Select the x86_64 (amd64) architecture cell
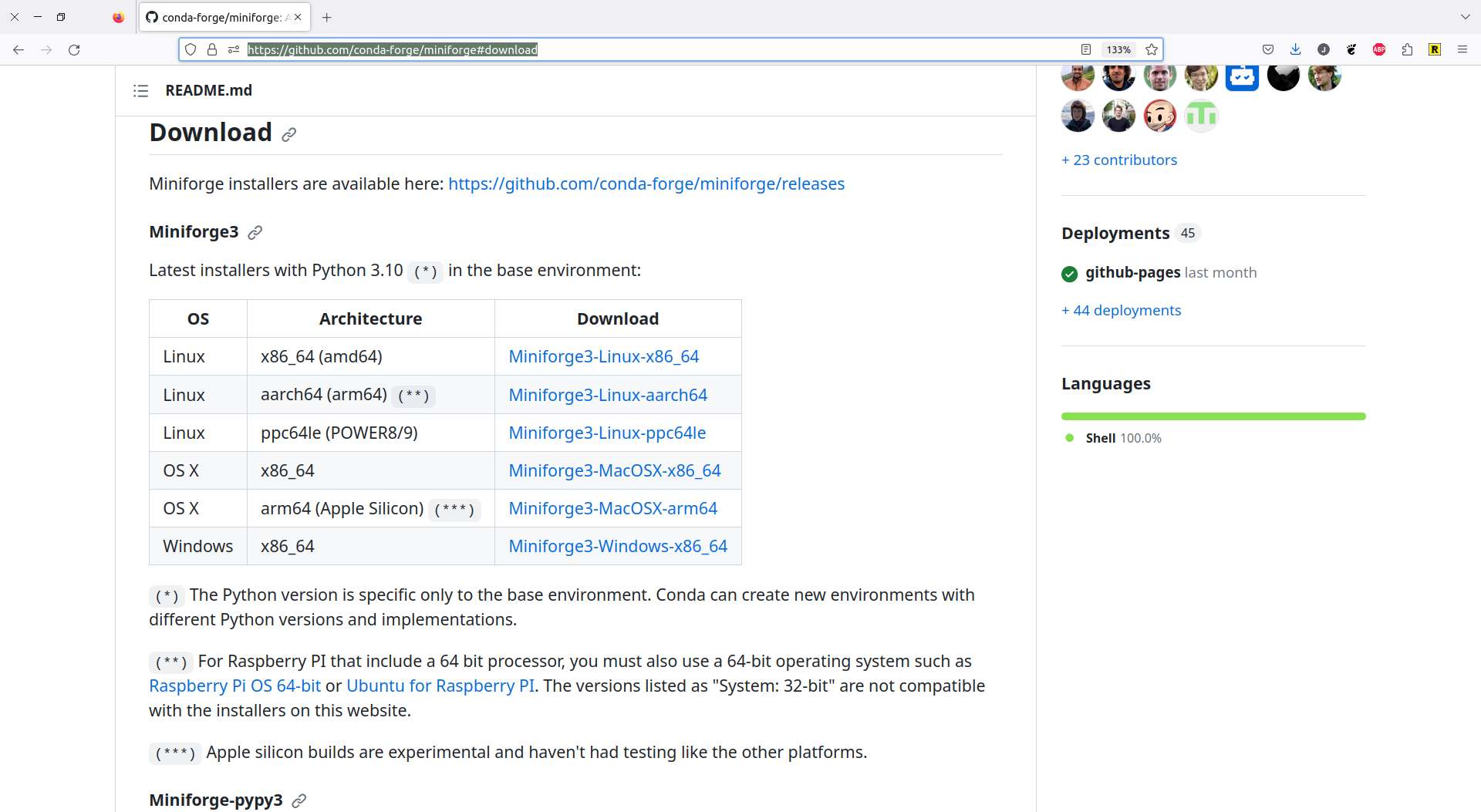 [x=371, y=357]
